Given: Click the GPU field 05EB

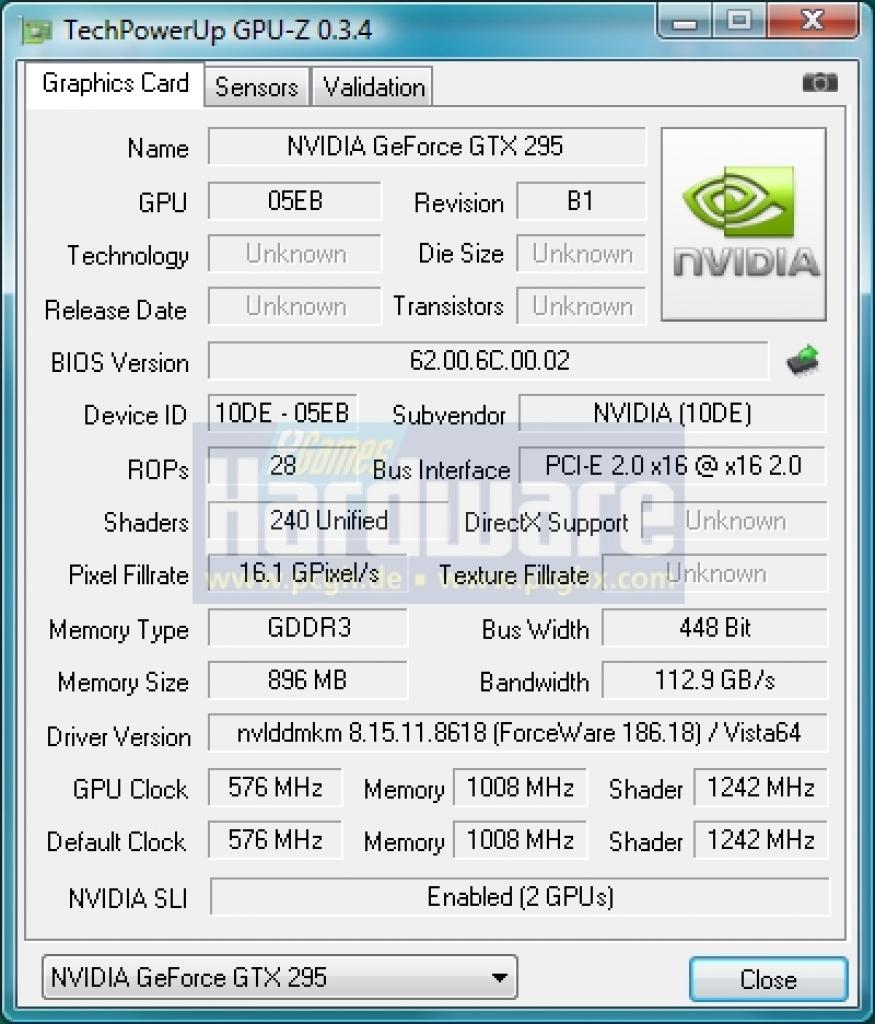Looking at the screenshot, I should click(x=294, y=201).
